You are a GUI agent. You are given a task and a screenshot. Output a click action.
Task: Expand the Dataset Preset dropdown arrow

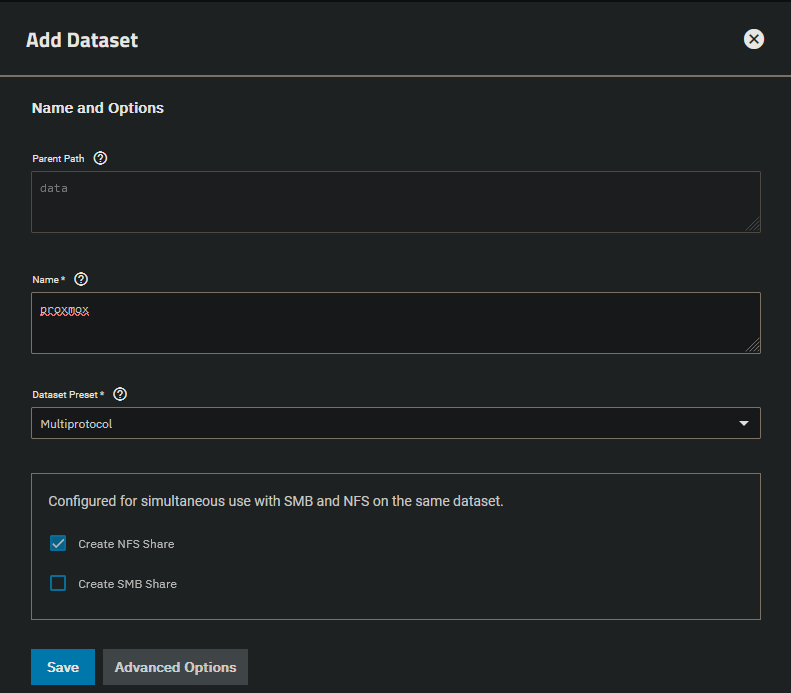pyautogui.click(x=743, y=424)
